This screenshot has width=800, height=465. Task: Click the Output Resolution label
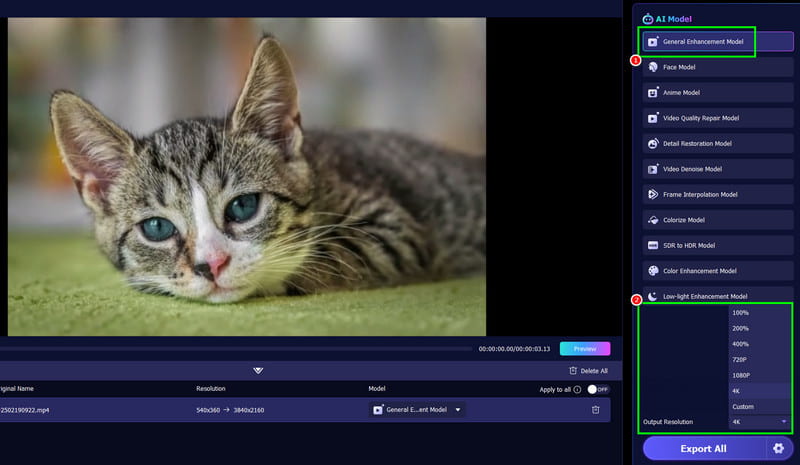coord(668,422)
